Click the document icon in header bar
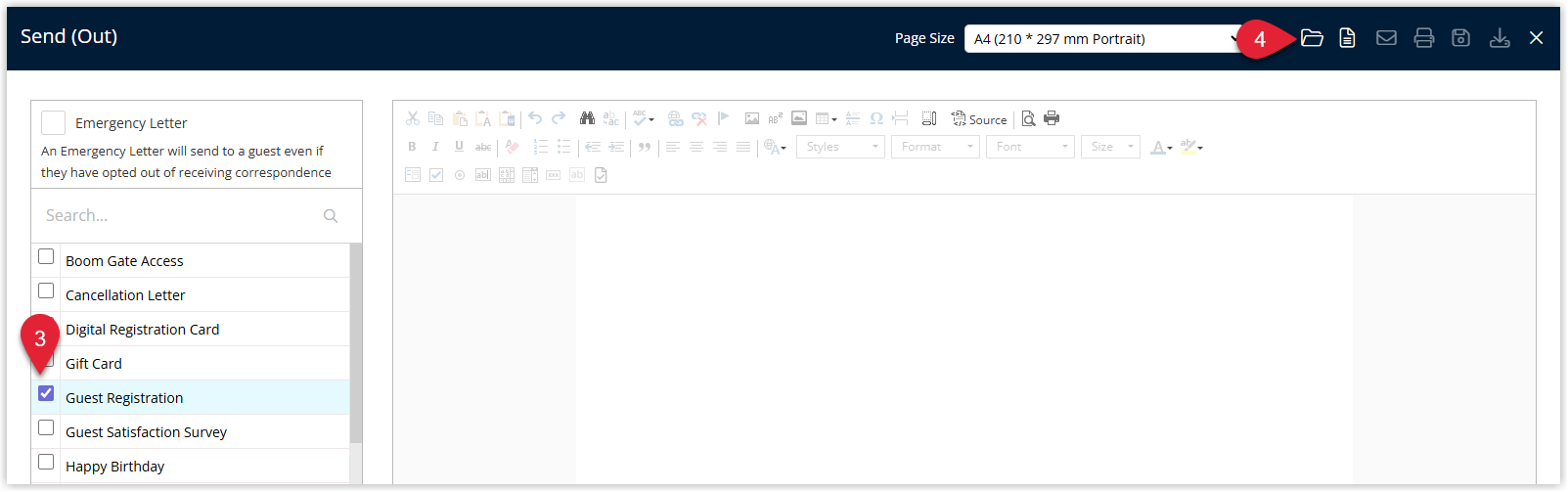 1347,38
